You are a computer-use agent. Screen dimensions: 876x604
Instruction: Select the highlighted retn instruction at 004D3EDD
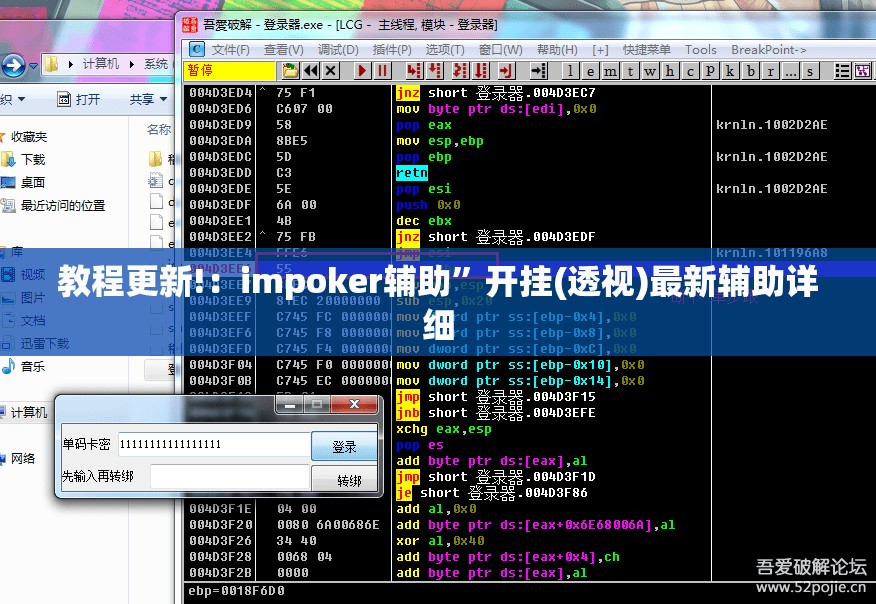point(412,173)
